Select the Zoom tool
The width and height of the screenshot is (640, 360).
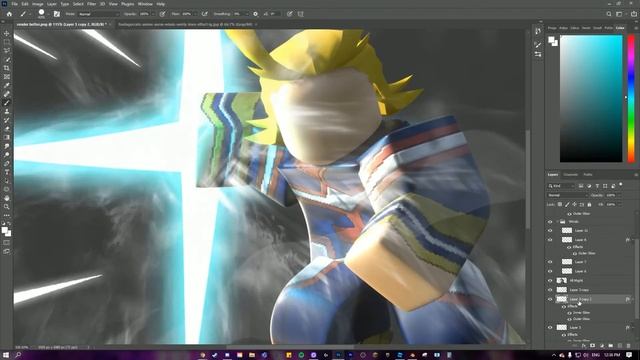[7, 207]
